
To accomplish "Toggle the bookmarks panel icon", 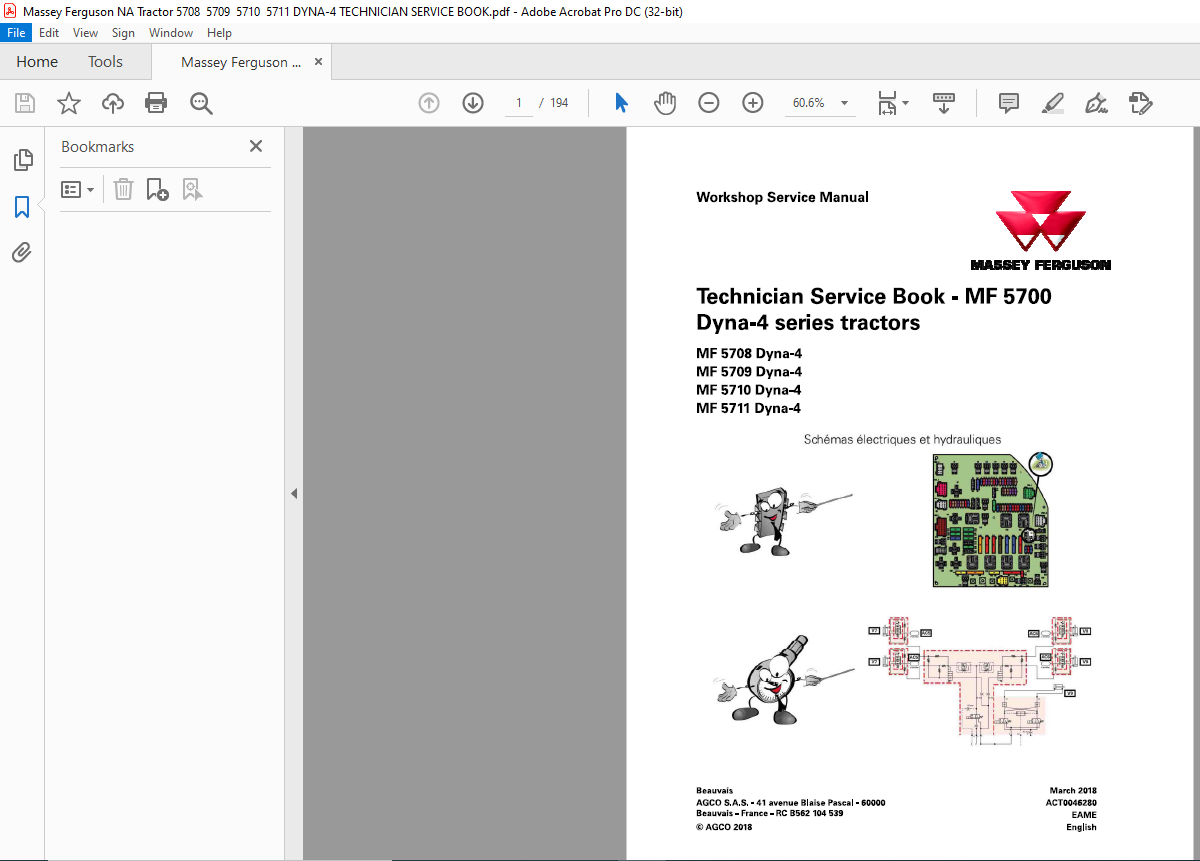I will tap(22, 207).
